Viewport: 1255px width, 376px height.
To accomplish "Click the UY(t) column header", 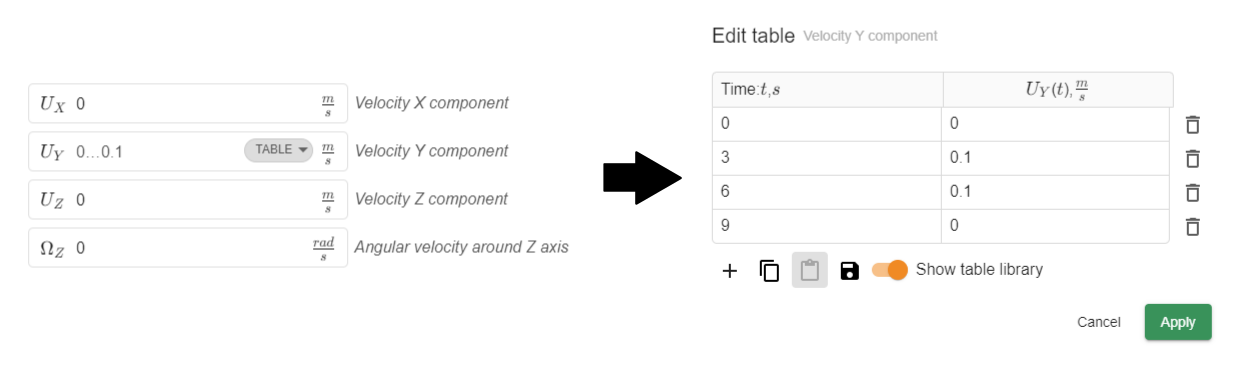I will click(x=1058, y=90).
